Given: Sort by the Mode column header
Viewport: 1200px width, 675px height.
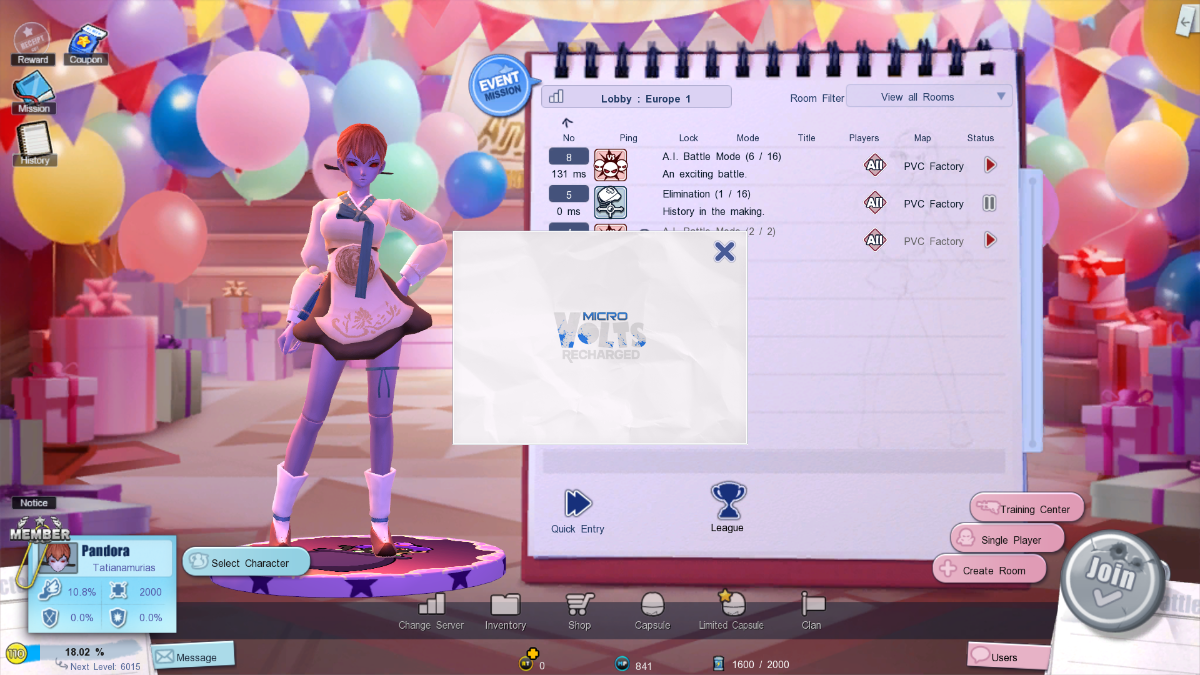Looking at the screenshot, I should 748,138.
